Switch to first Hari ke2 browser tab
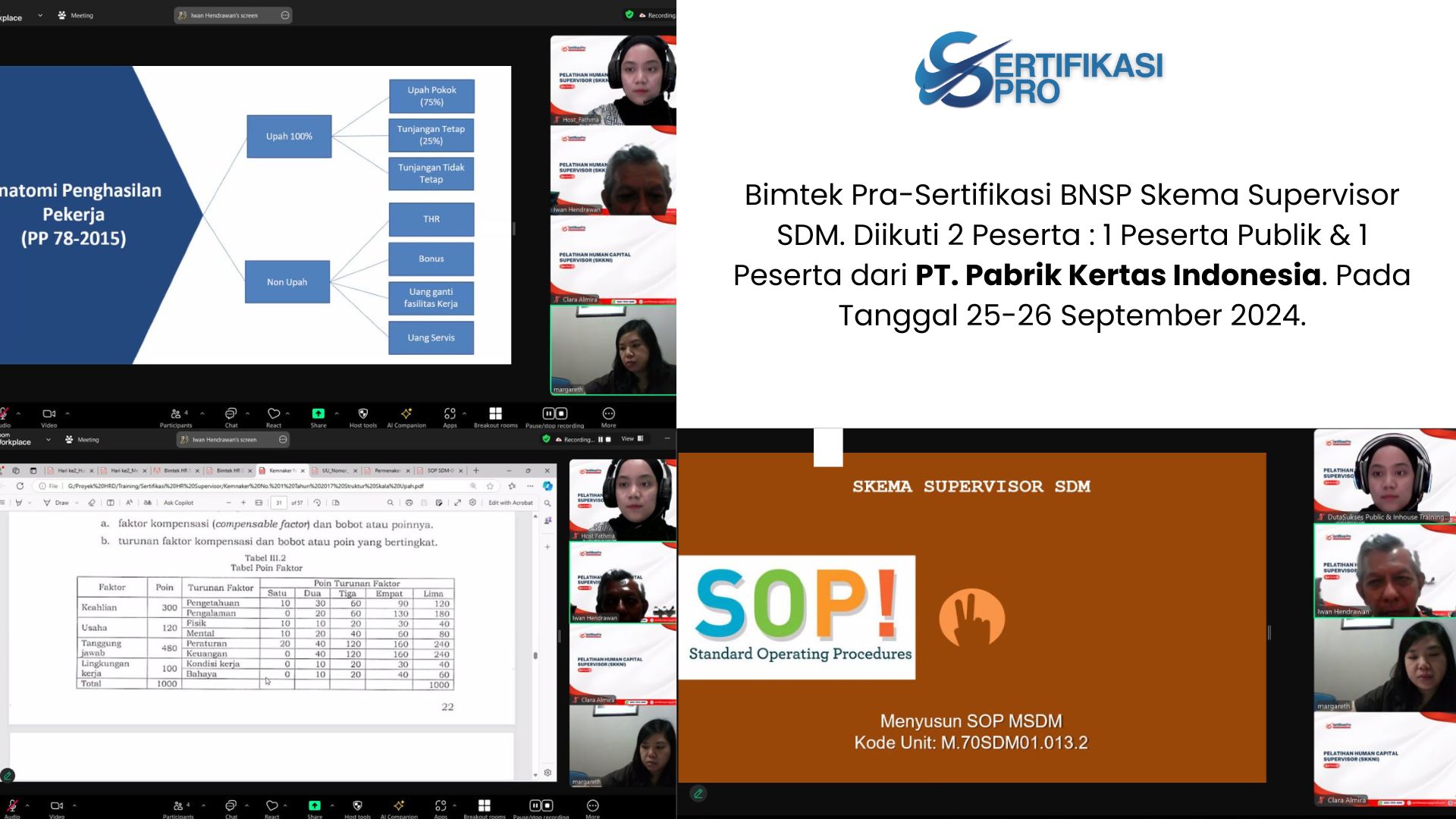 (71, 470)
